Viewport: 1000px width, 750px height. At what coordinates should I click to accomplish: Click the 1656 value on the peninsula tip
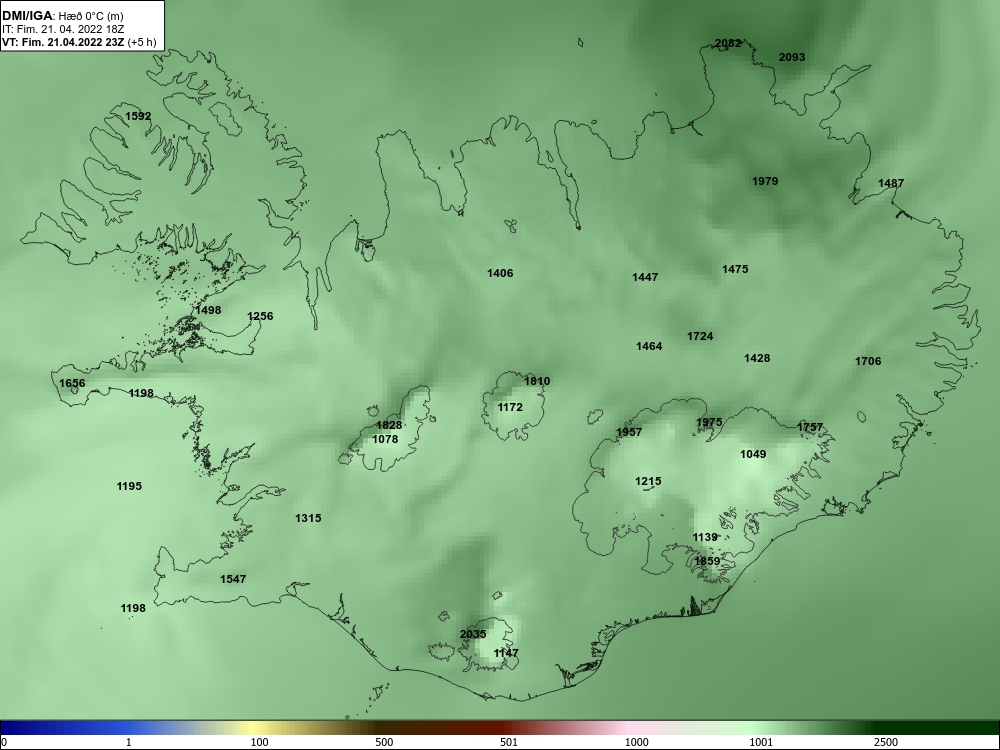72,383
